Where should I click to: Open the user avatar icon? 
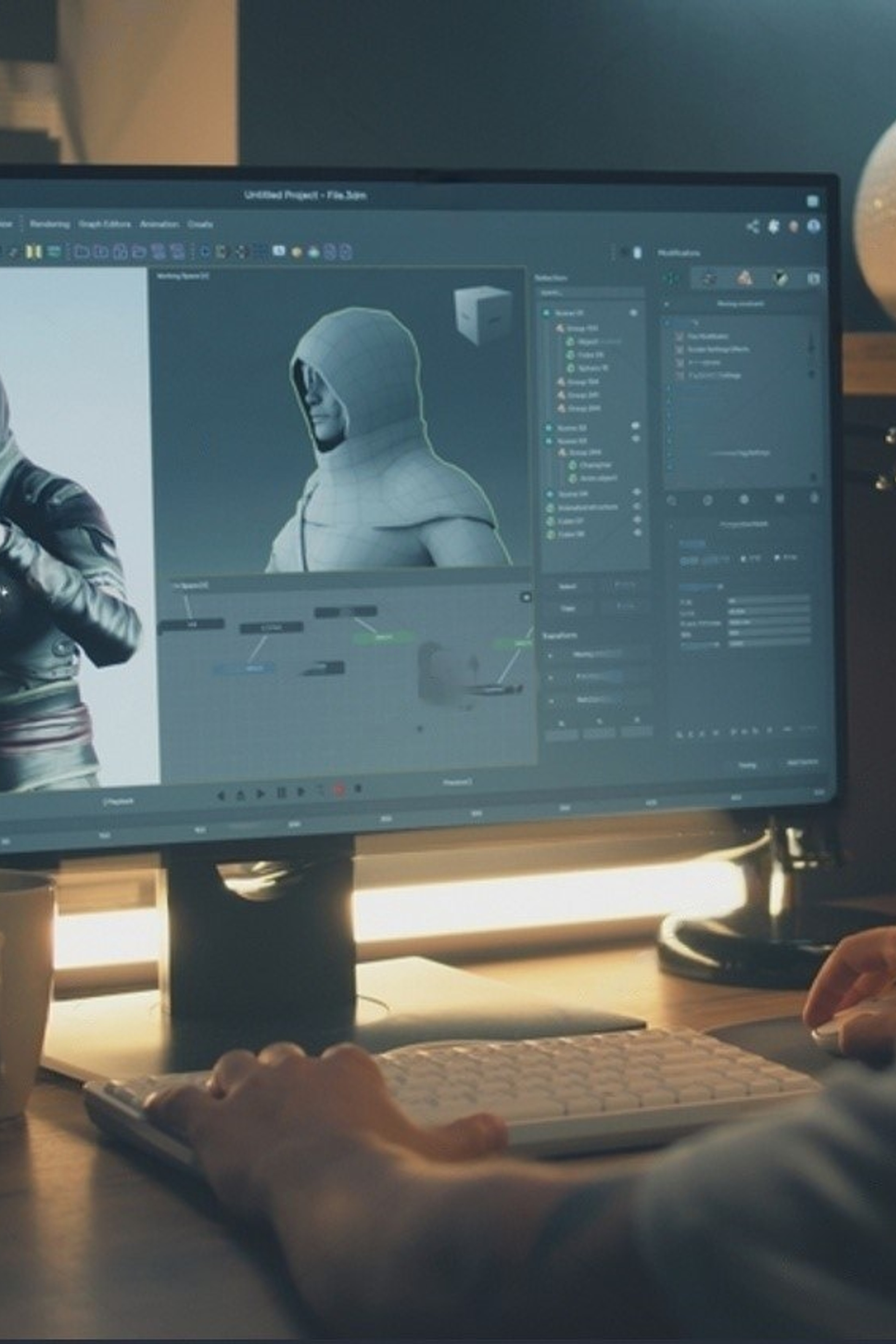coord(794,226)
